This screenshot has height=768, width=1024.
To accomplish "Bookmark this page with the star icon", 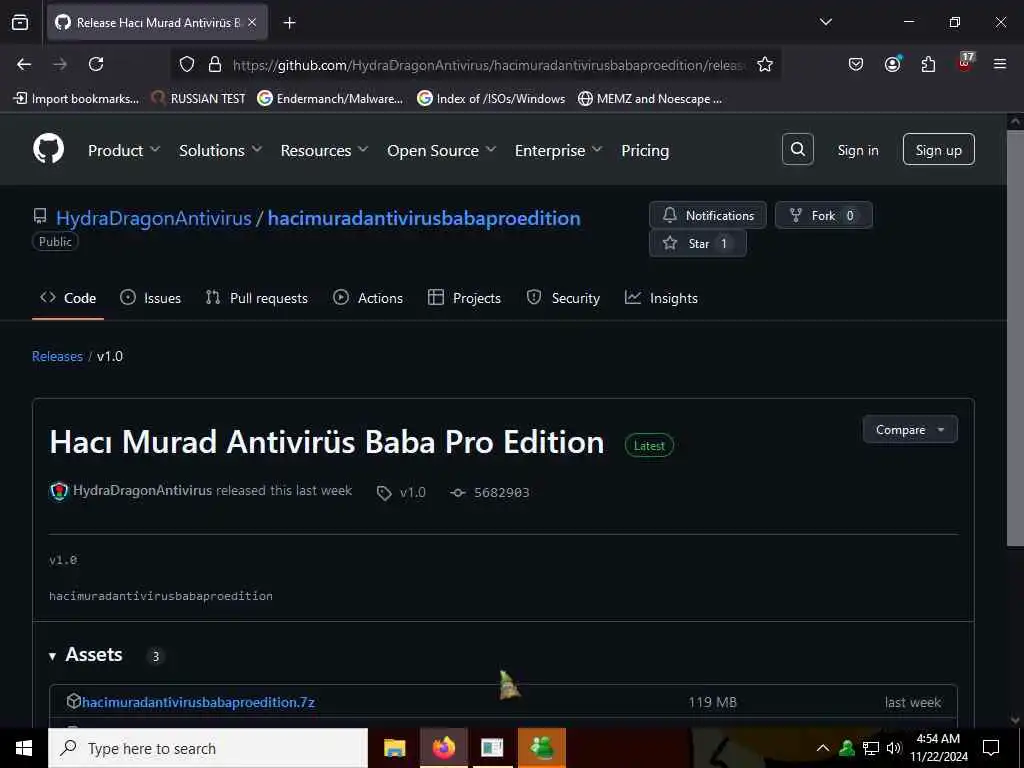I will 765,64.
